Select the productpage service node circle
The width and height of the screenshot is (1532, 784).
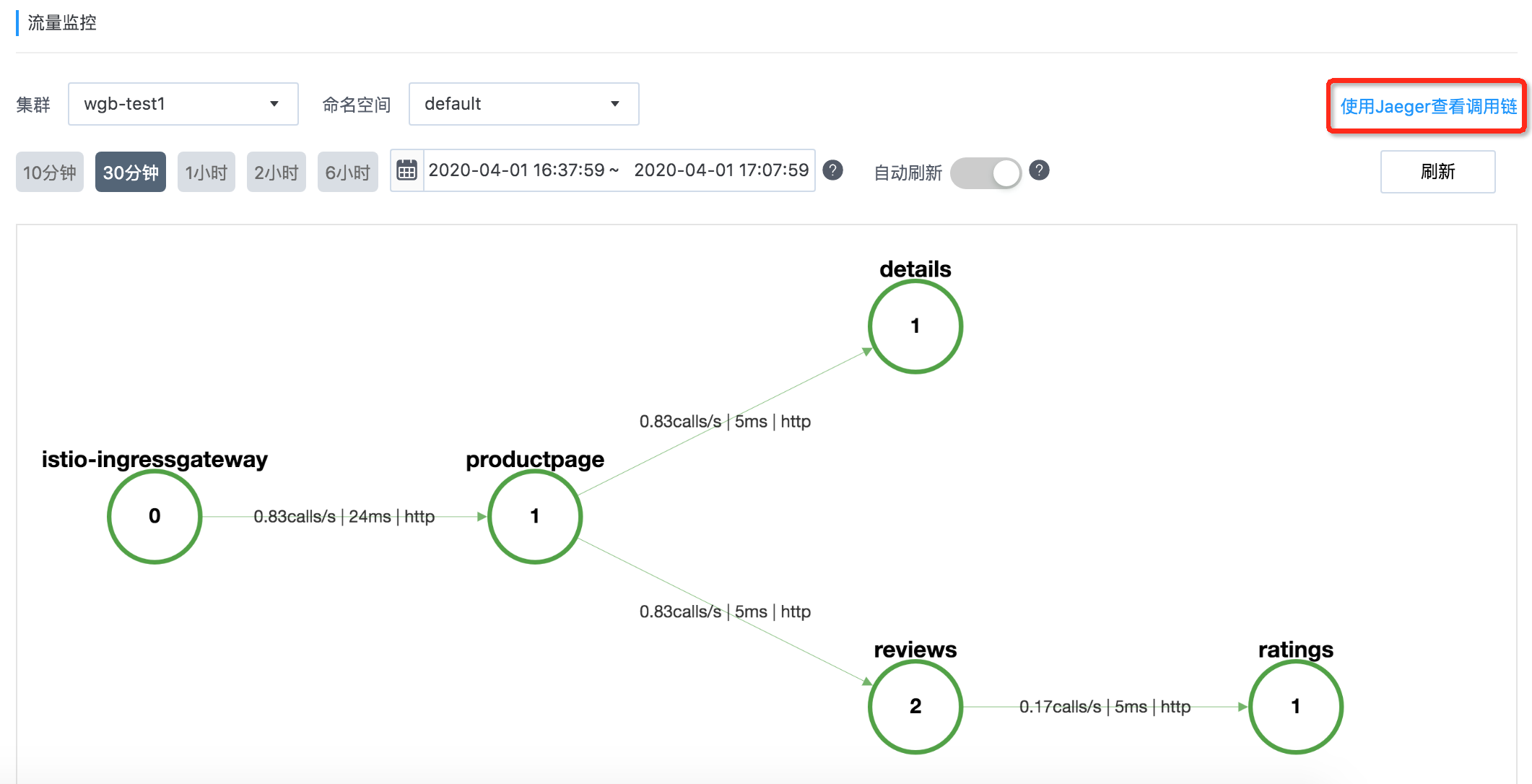[x=534, y=516]
